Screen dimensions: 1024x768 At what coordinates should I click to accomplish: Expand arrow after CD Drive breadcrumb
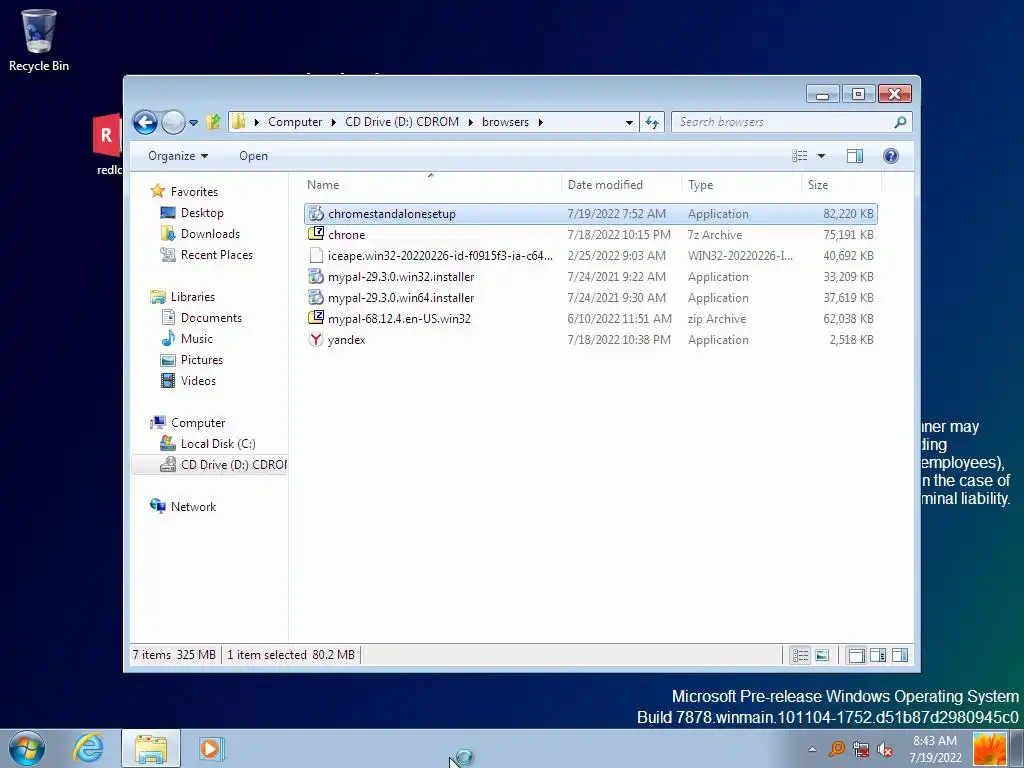pyautogui.click(x=471, y=122)
